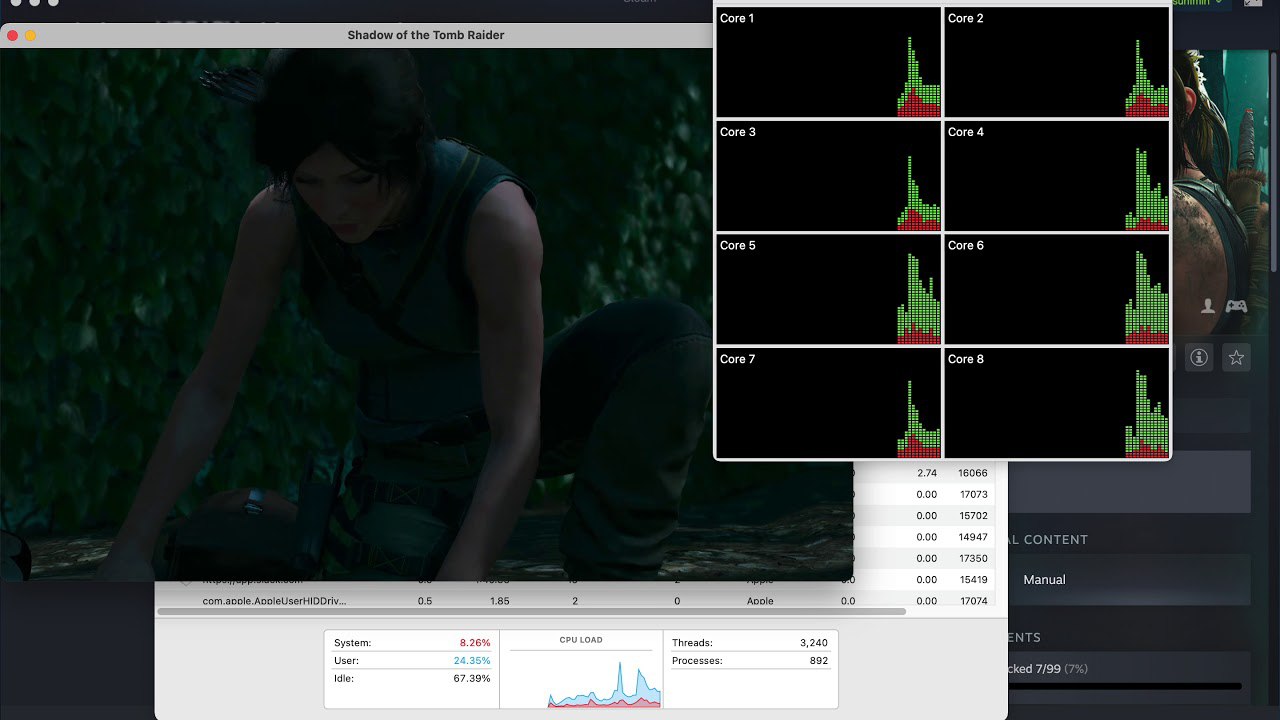This screenshot has height=720, width=1280.
Task: Click the AL CONTENT section header in Steam
Action: [1048, 539]
